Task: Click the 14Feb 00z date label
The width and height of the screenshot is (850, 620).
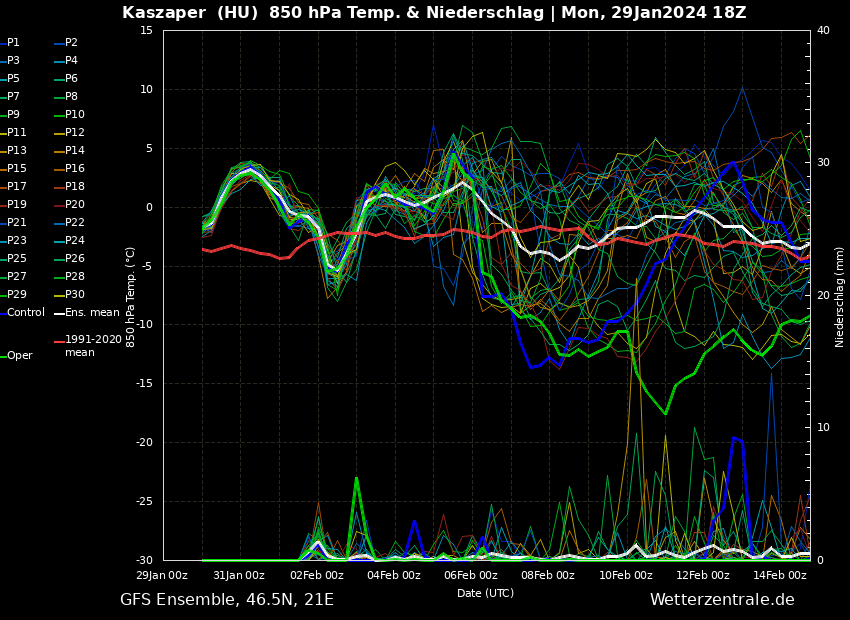Action: pyautogui.click(x=780, y=575)
